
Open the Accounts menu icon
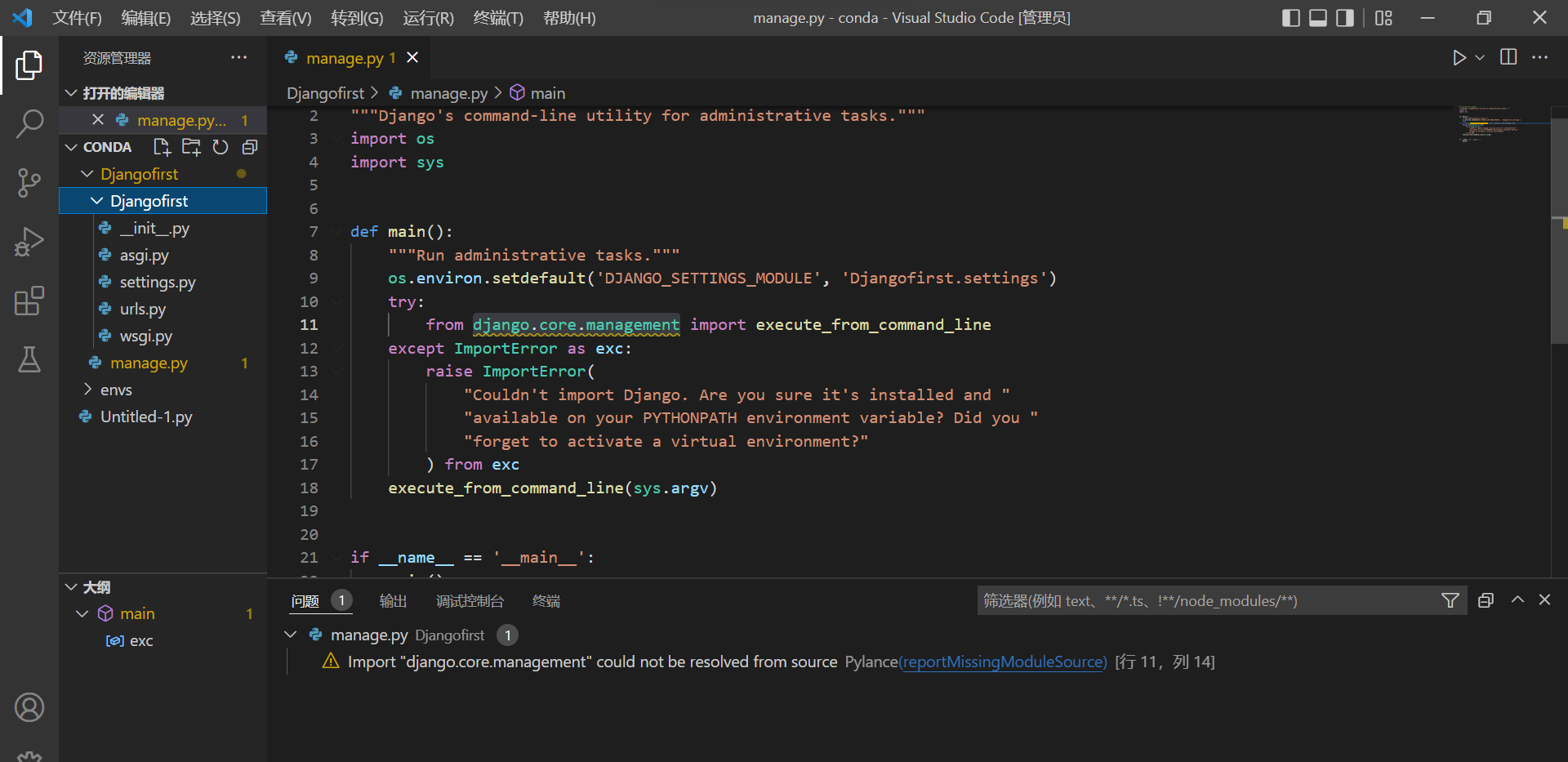tap(29, 707)
